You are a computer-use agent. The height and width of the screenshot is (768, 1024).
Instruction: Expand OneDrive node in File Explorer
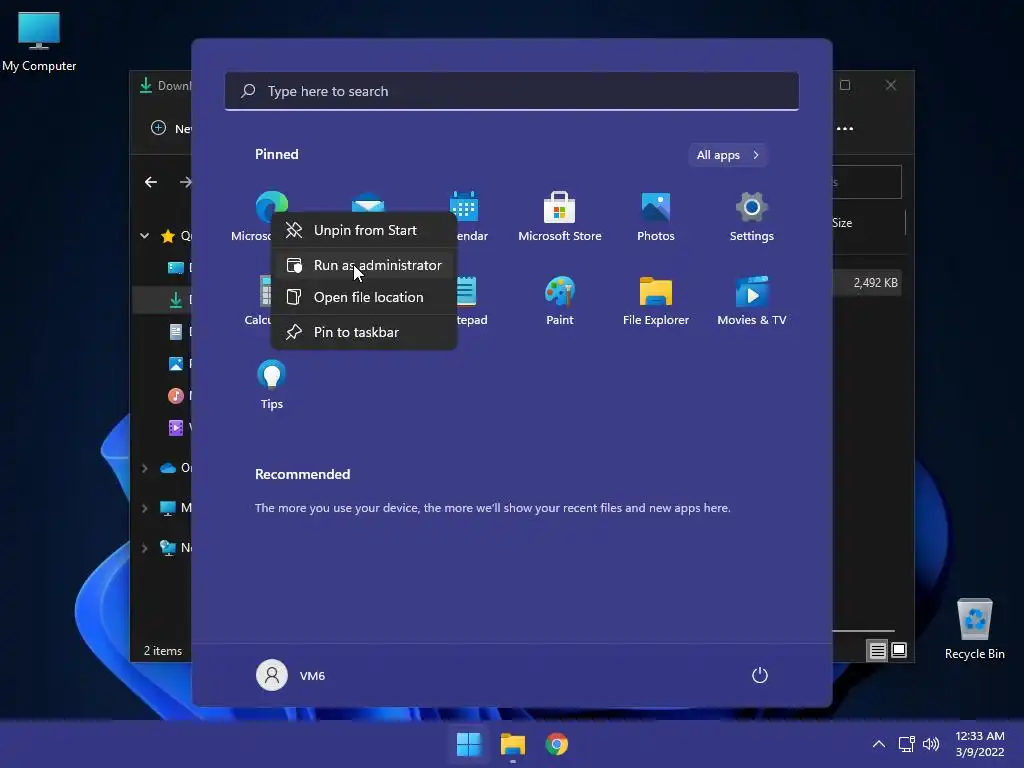144,468
